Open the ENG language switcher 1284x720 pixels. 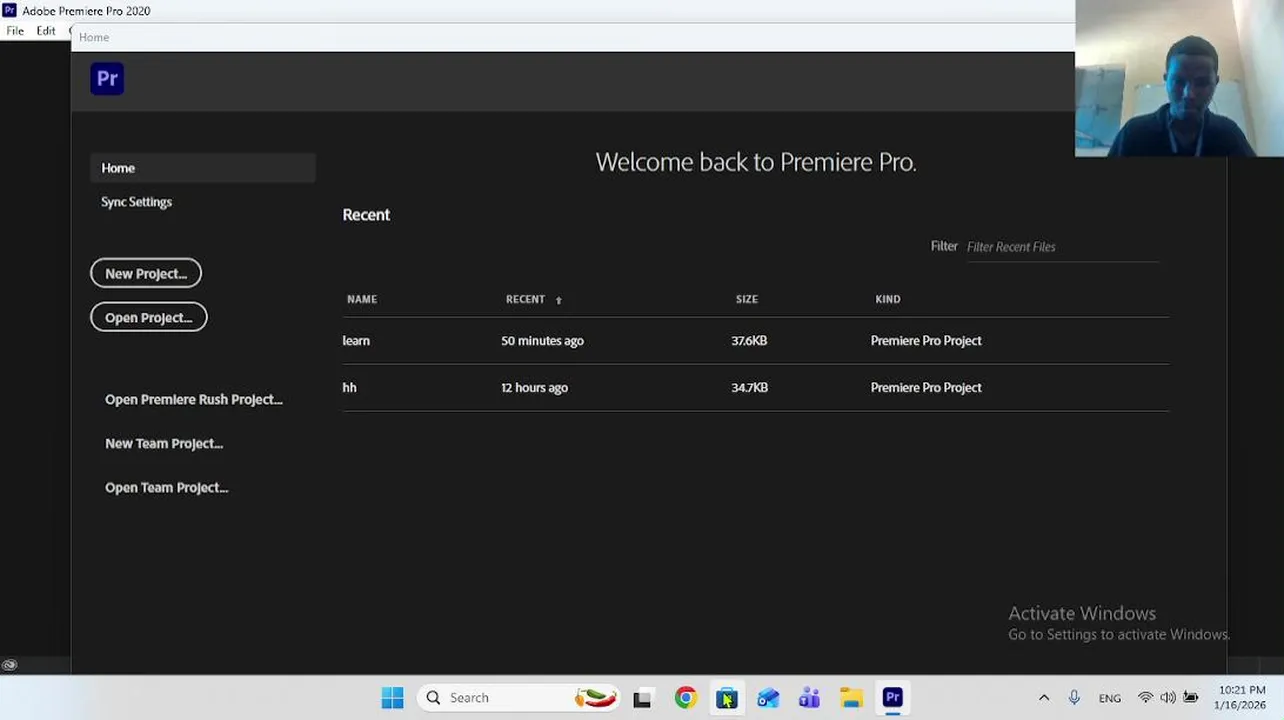pyautogui.click(x=1109, y=698)
